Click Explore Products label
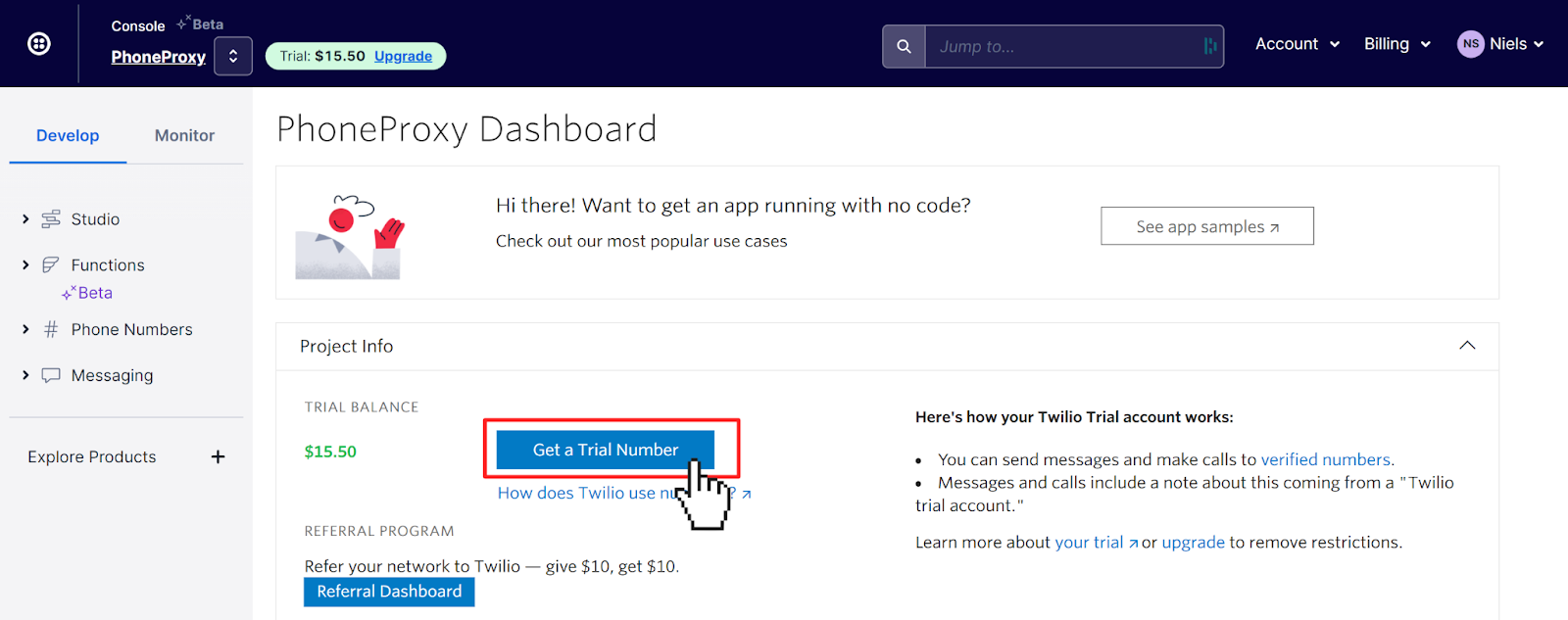The height and width of the screenshot is (620, 1568). pos(92,457)
